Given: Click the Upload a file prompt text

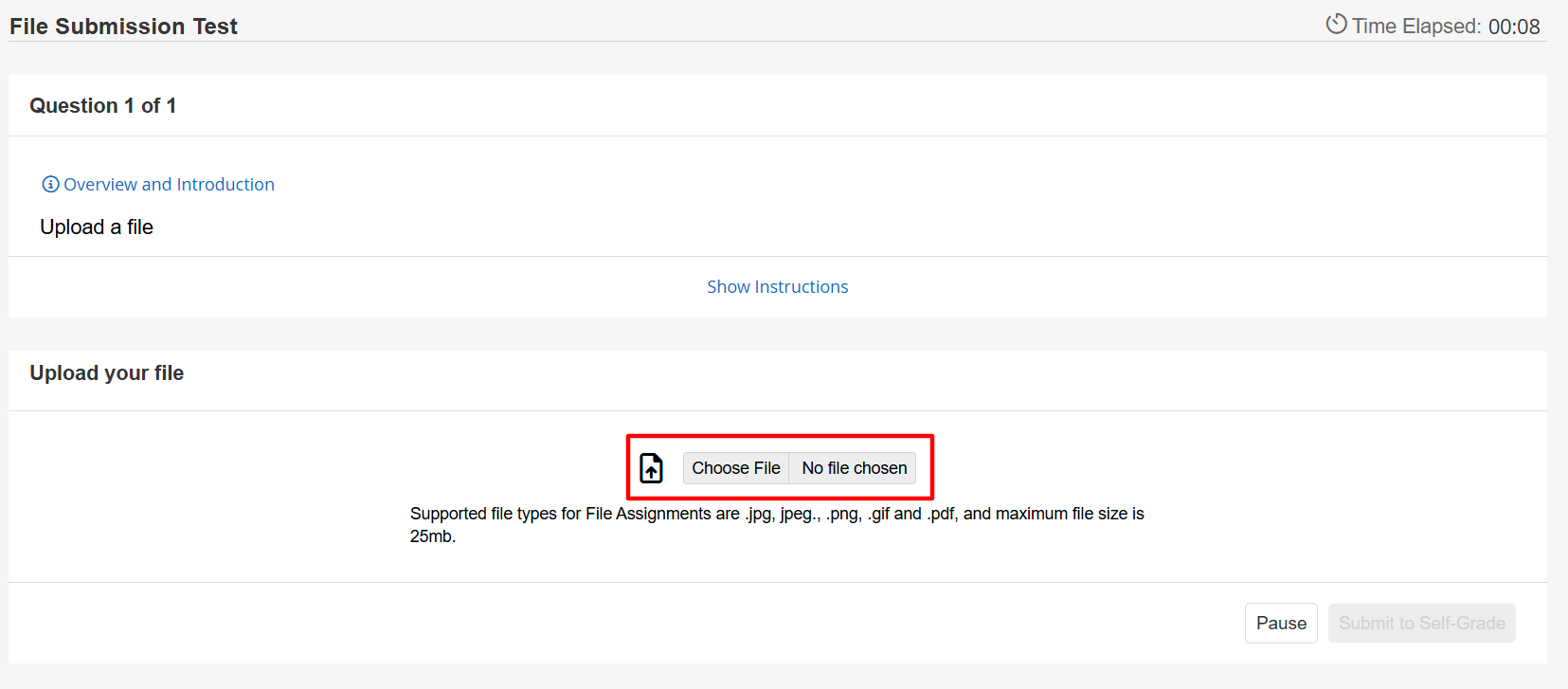Looking at the screenshot, I should click(97, 227).
